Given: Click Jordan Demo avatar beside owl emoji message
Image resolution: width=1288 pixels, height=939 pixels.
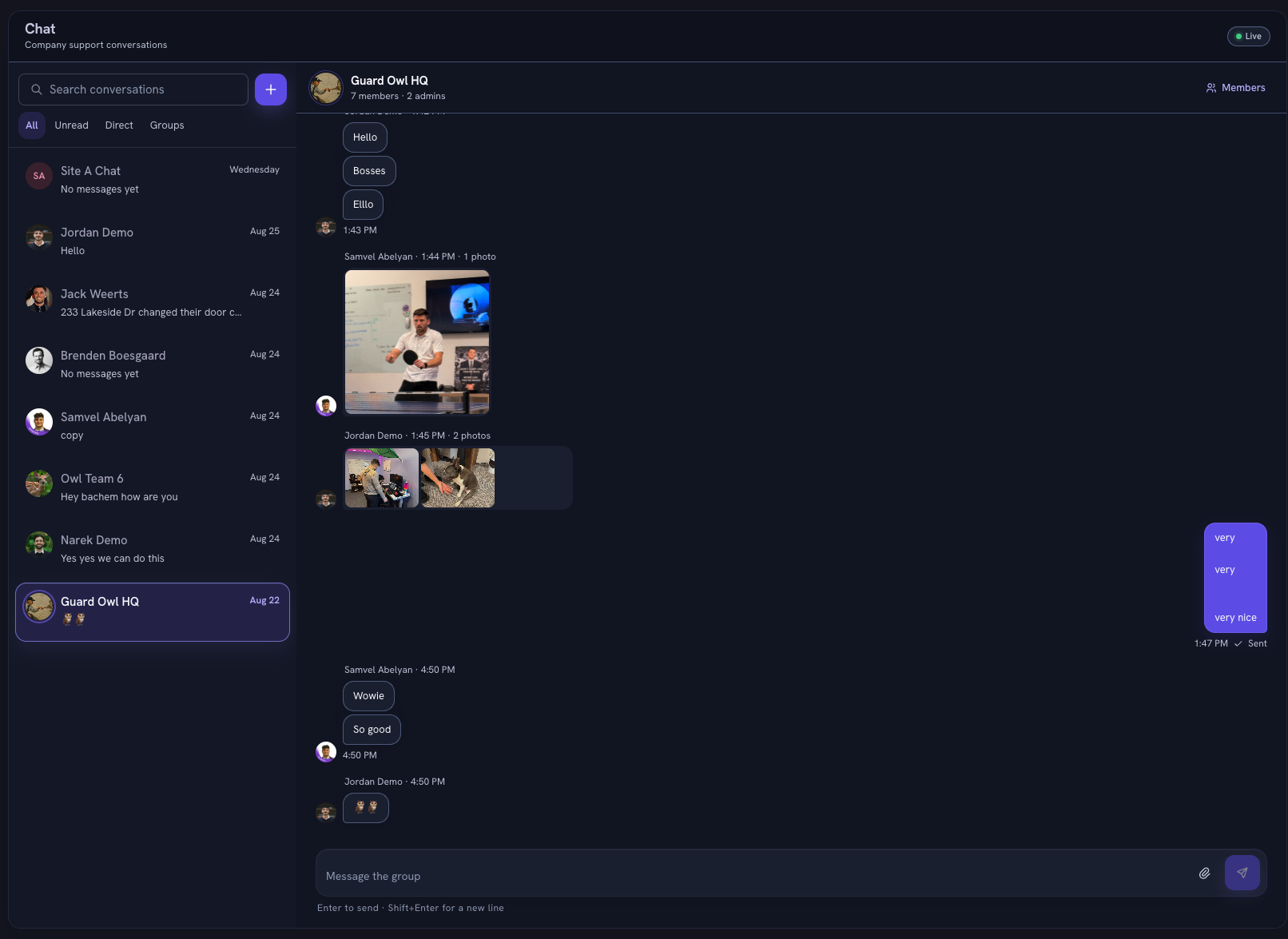Looking at the screenshot, I should (326, 813).
